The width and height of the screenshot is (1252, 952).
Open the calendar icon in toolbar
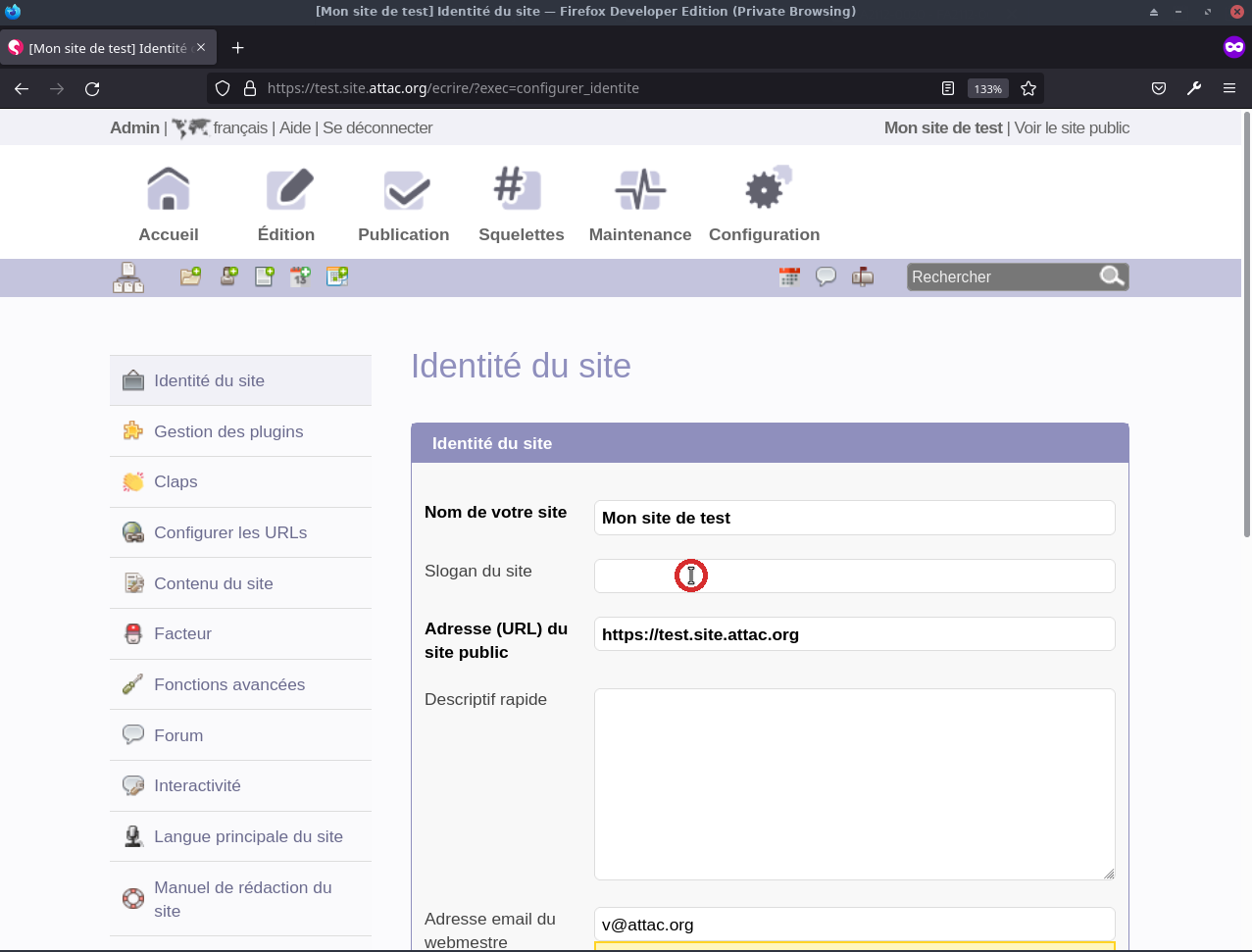pyautogui.click(x=789, y=277)
